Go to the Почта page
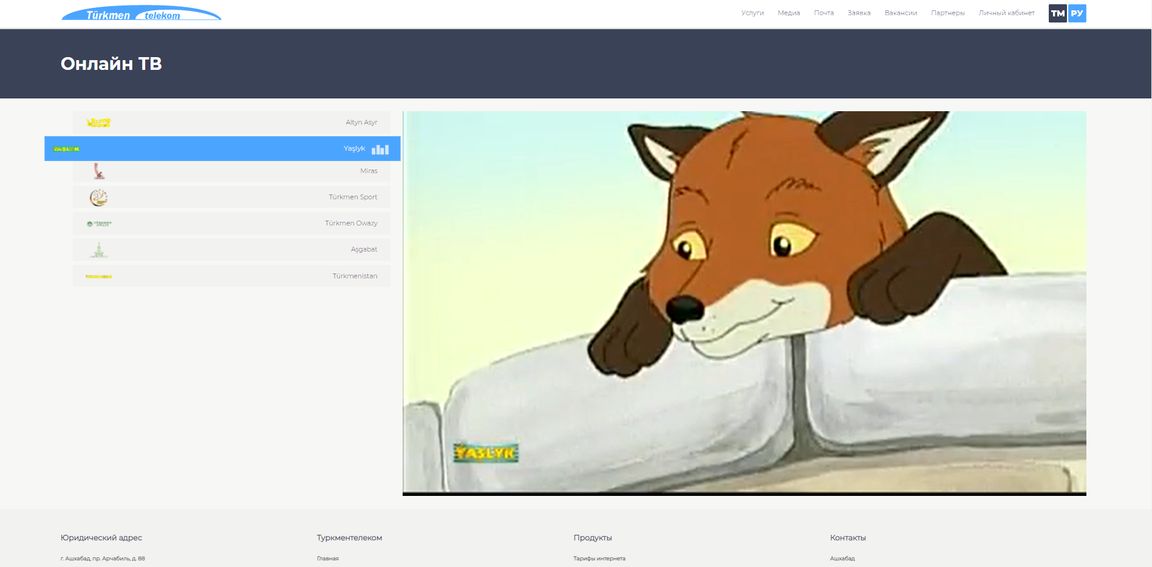1152x567 pixels. pos(823,13)
